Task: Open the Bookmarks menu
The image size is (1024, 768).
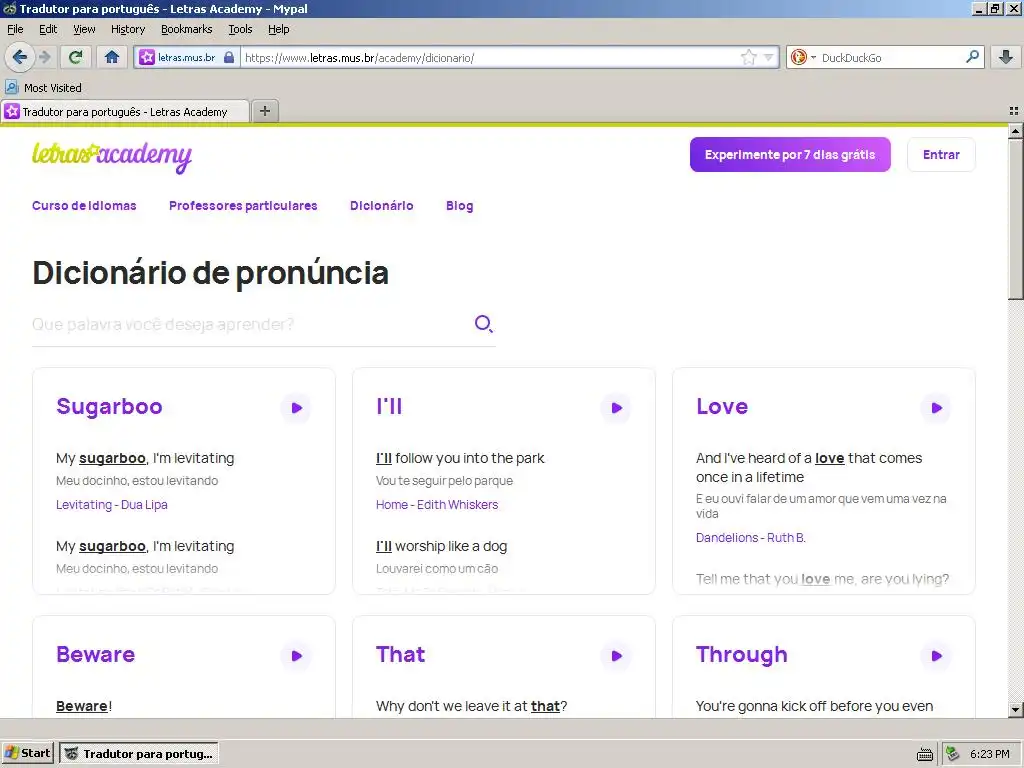Action: point(187,29)
